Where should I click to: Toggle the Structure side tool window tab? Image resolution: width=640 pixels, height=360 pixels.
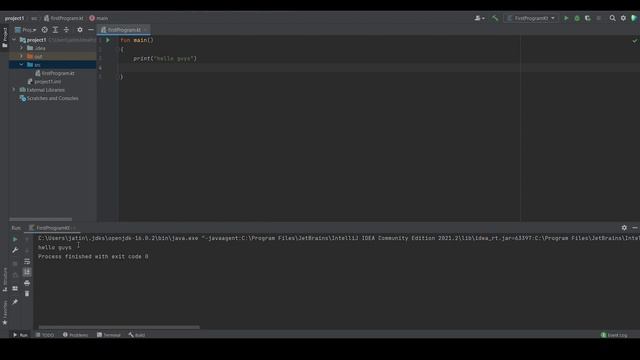4,280
